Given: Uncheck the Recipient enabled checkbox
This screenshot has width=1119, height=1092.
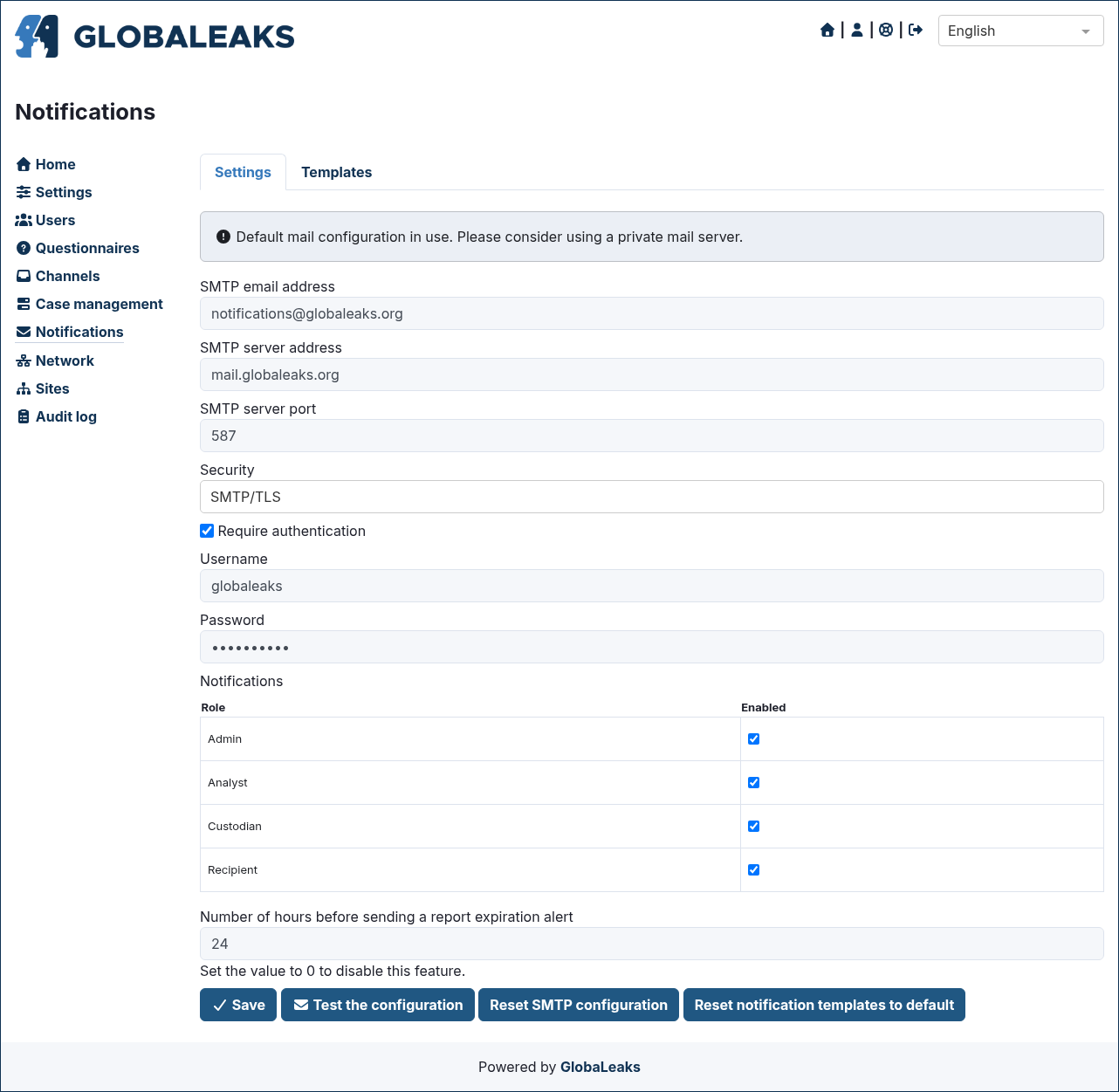Looking at the screenshot, I should coord(754,870).
